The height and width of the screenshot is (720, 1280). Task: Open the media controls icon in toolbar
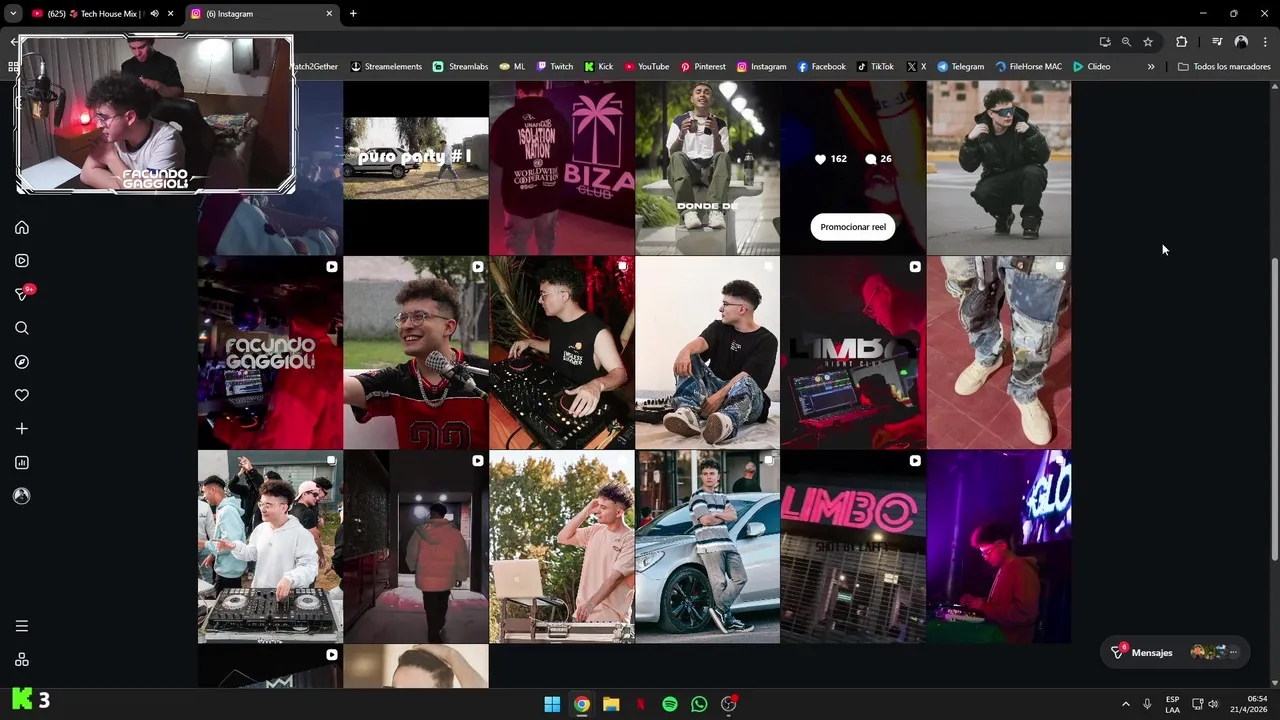pyautogui.click(x=1217, y=42)
